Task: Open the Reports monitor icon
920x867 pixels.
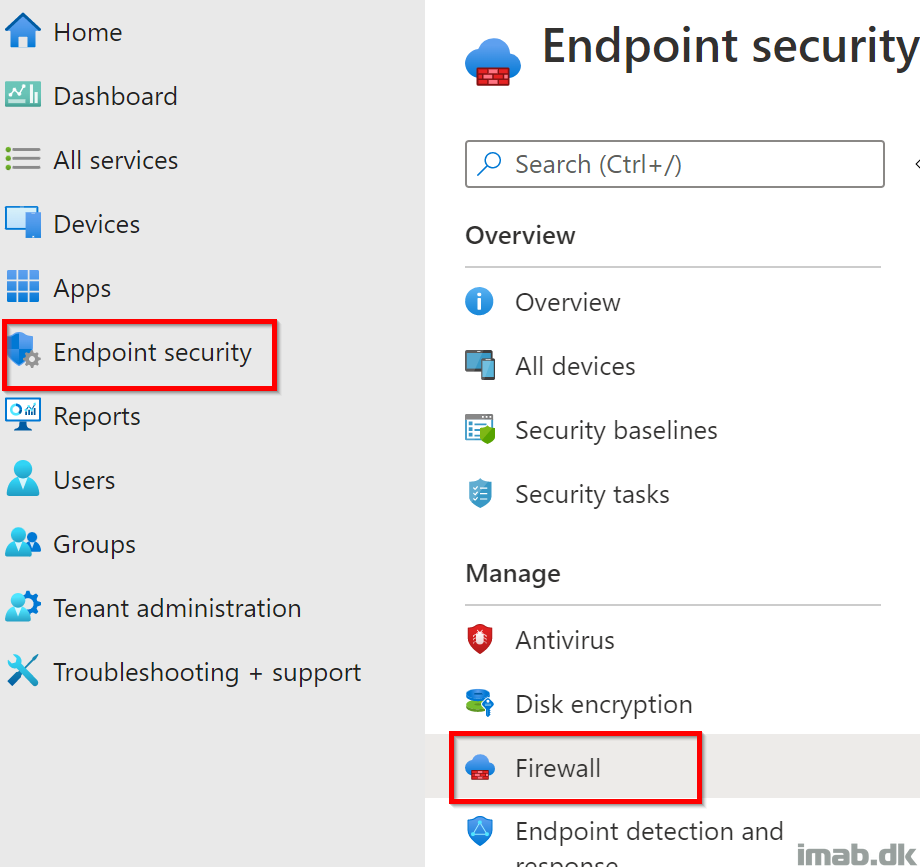Action: (23, 414)
